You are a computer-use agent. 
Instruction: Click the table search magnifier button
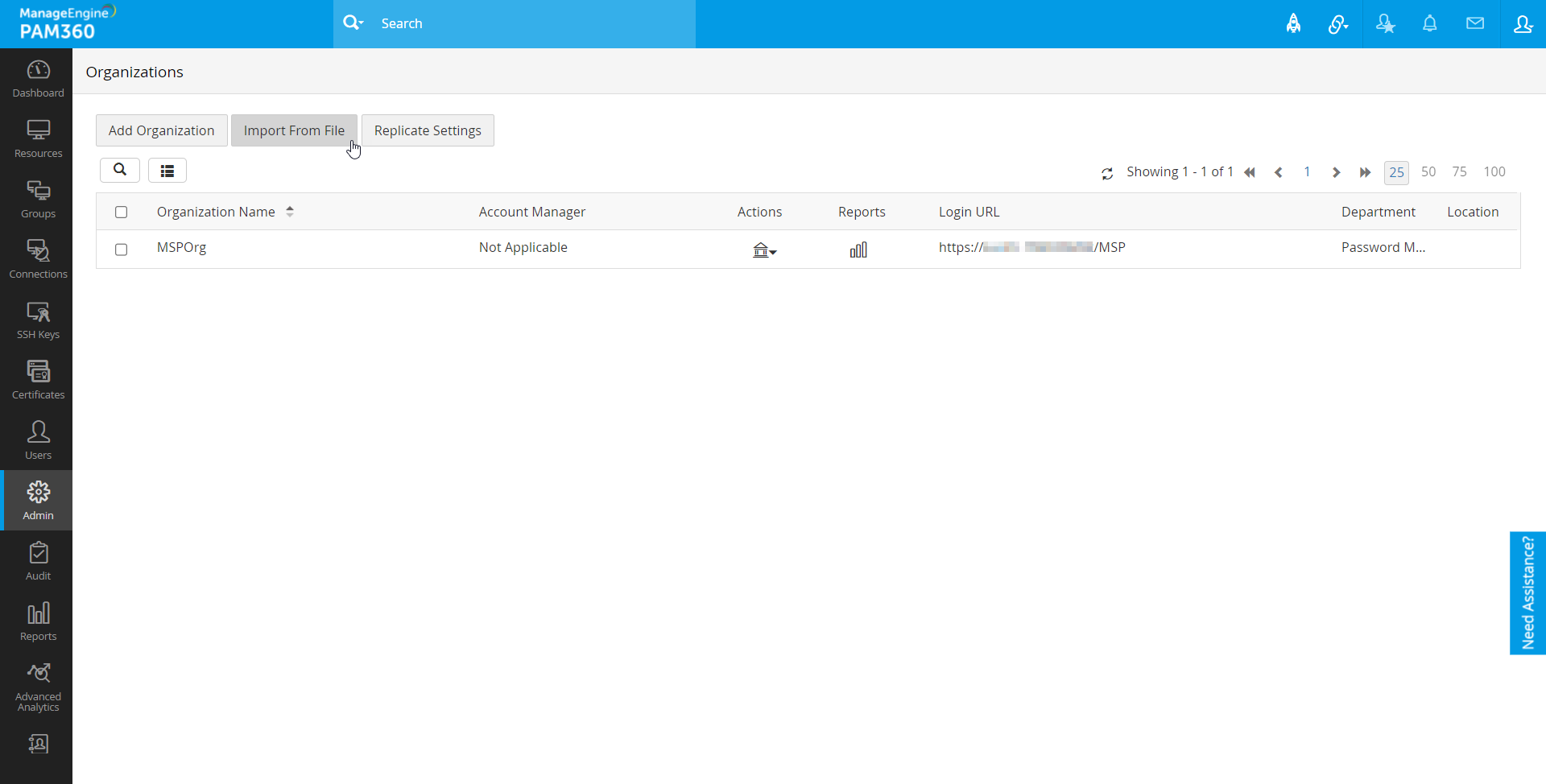120,170
